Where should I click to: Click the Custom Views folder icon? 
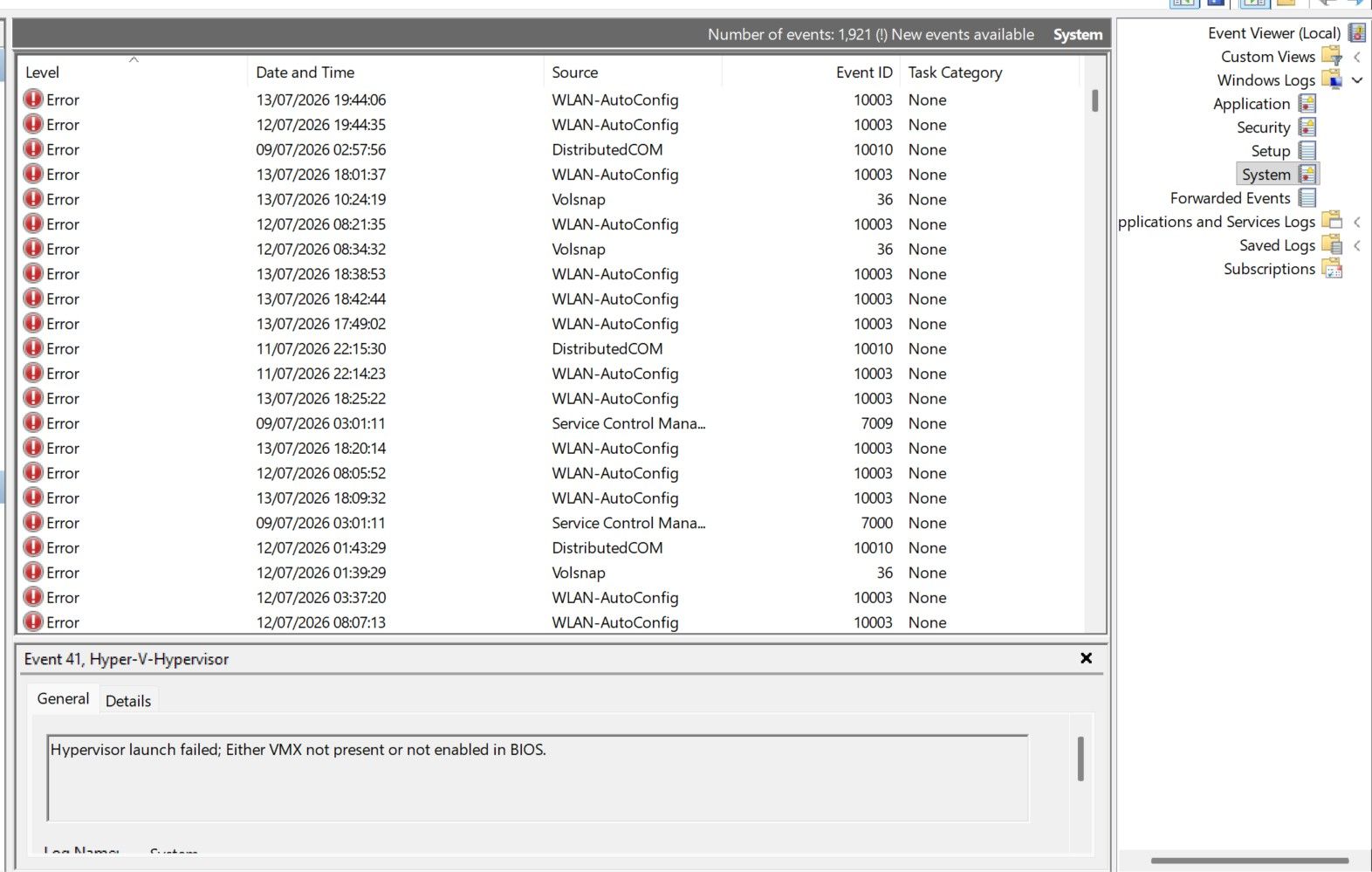[x=1332, y=57]
